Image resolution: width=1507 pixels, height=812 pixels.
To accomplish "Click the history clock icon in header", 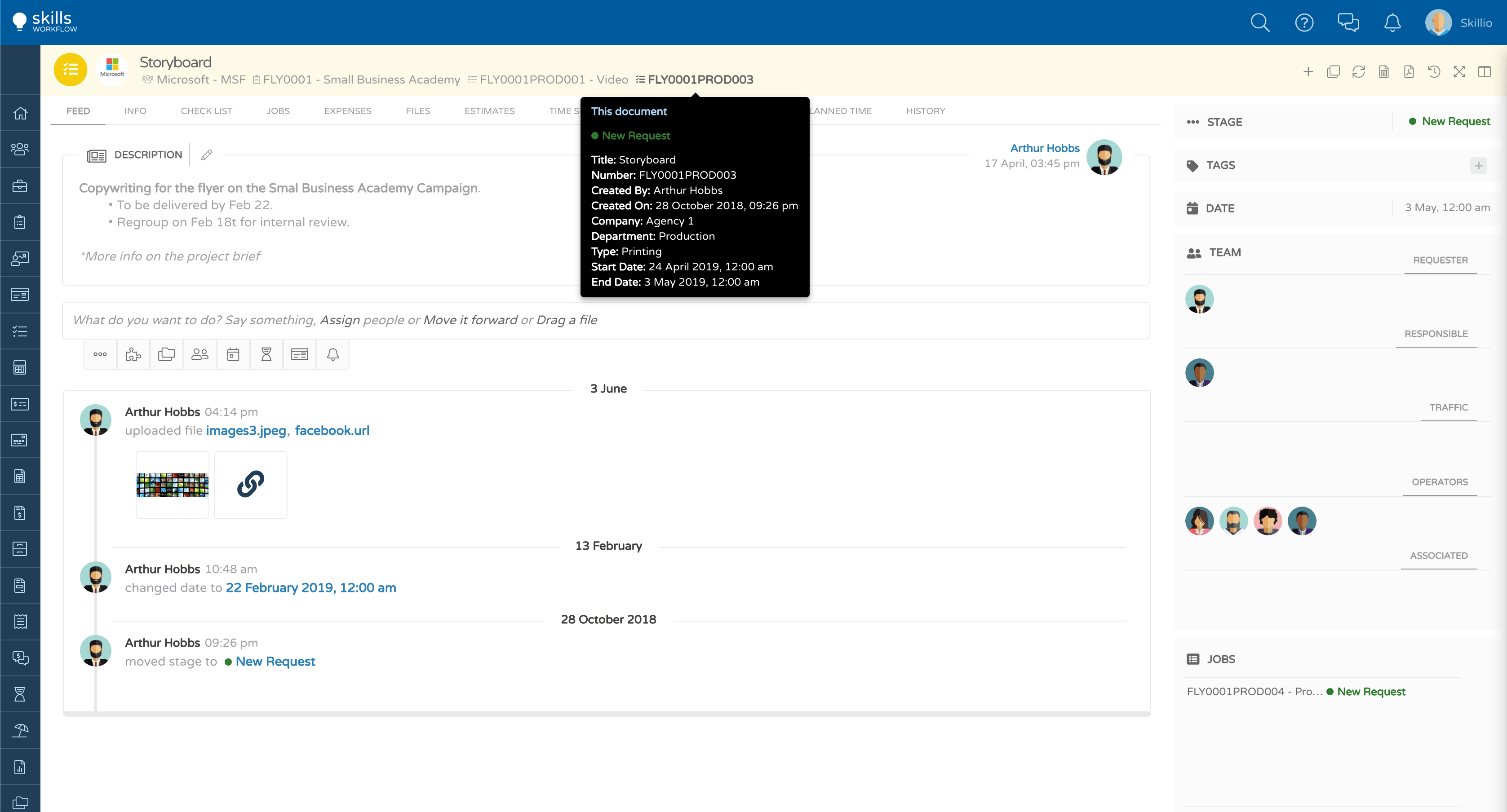I will [x=1434, y=72].
